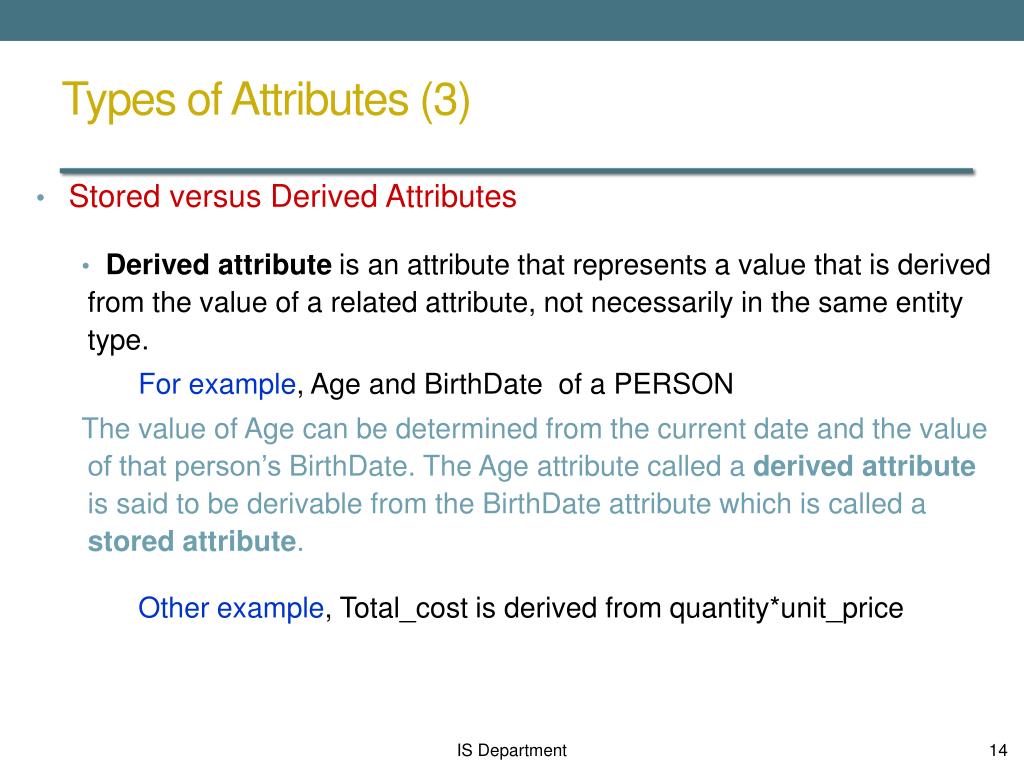Click the blue For example text

click(x=217, y=384)
